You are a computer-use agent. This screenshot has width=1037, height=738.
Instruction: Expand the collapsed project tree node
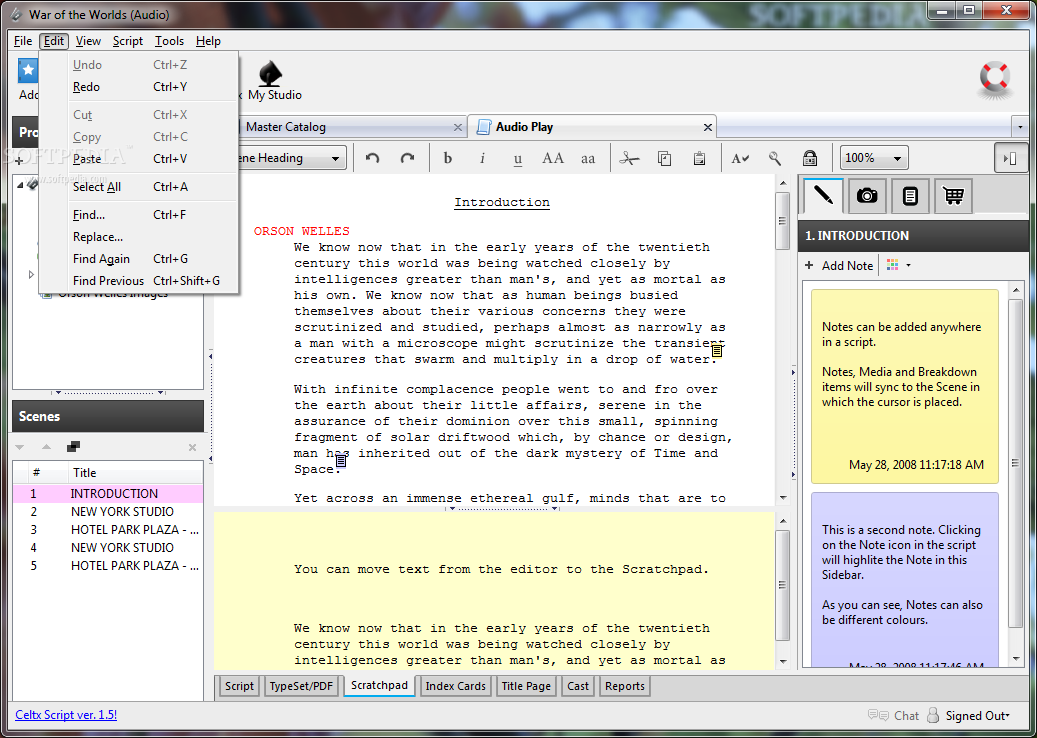tap(31, 274)
